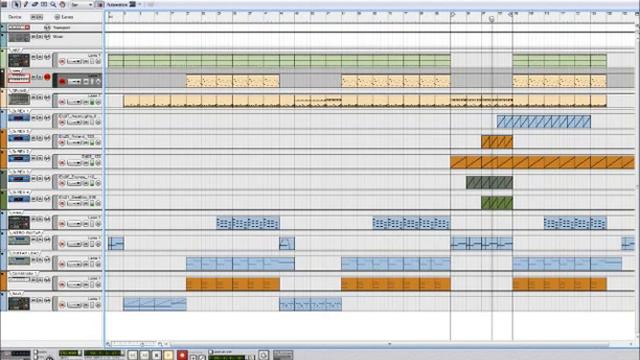Click the horizontal scrollbar below arrangement

(389, 344)
